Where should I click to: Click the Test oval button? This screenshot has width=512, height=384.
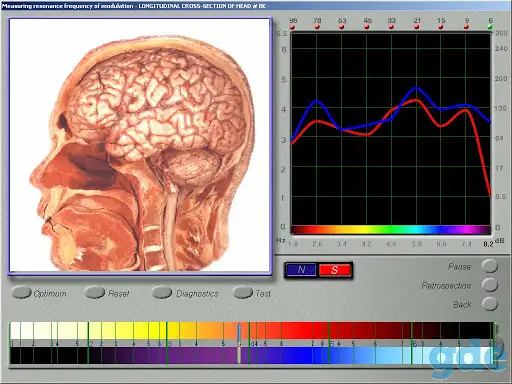[243, 292]
